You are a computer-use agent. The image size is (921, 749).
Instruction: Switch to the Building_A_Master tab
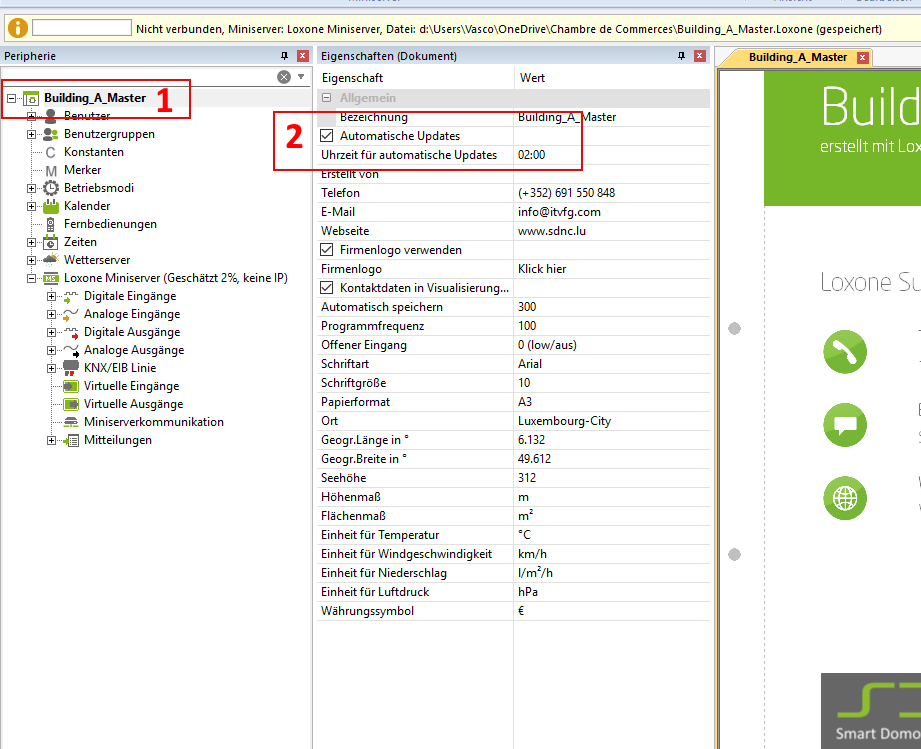tap(797, 57)
